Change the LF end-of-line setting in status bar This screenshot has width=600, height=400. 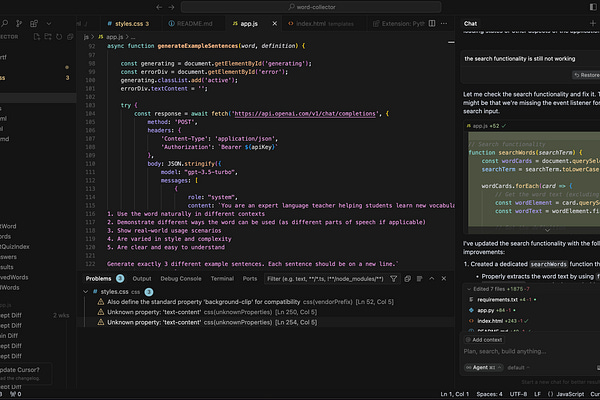pos(537,394)
